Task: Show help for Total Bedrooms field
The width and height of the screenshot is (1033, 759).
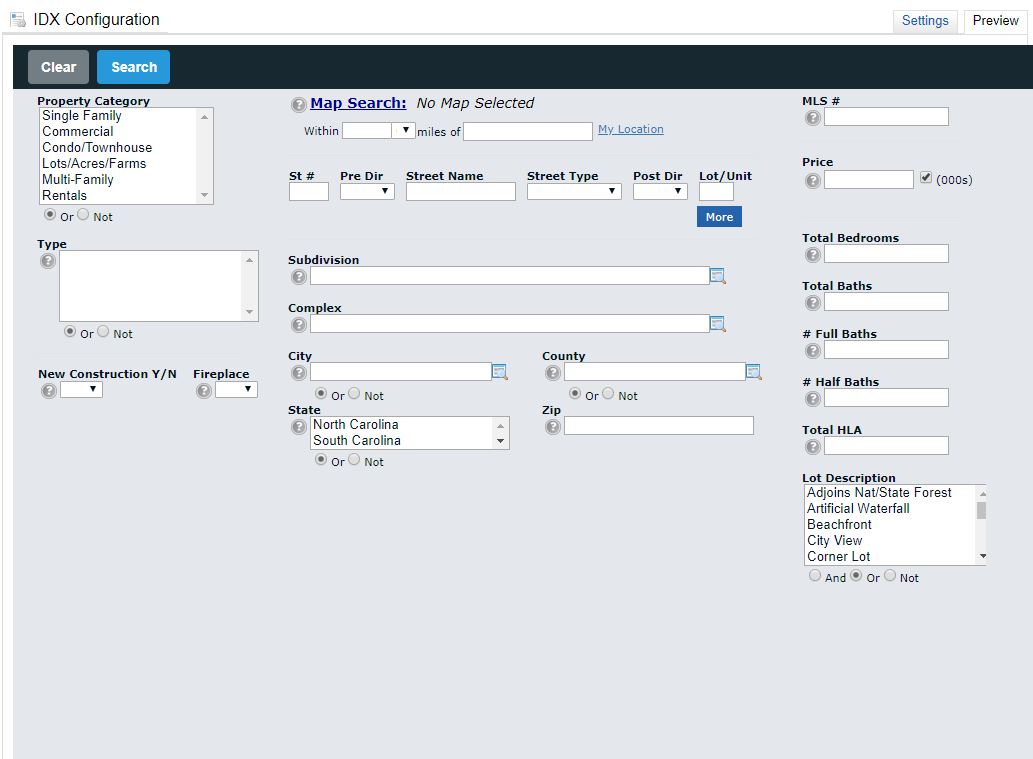Action: 813,255
